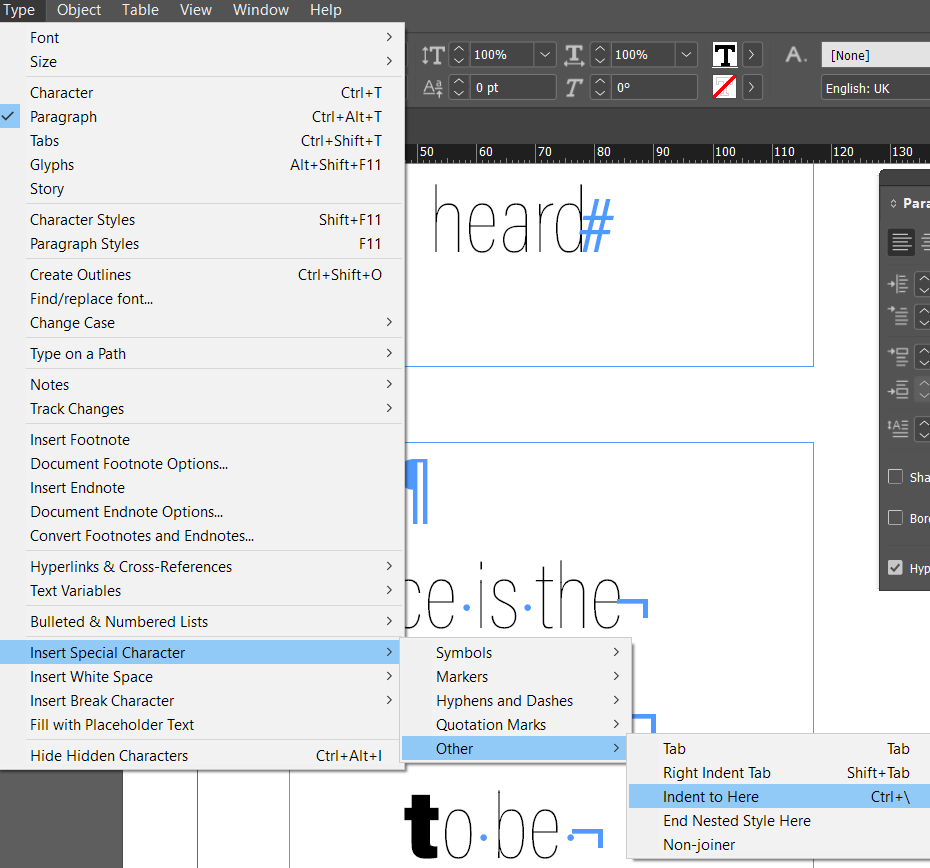
Task: Open the vertical scale percentage dropdown
Action: pyautogui.click(x=544, y=55)
